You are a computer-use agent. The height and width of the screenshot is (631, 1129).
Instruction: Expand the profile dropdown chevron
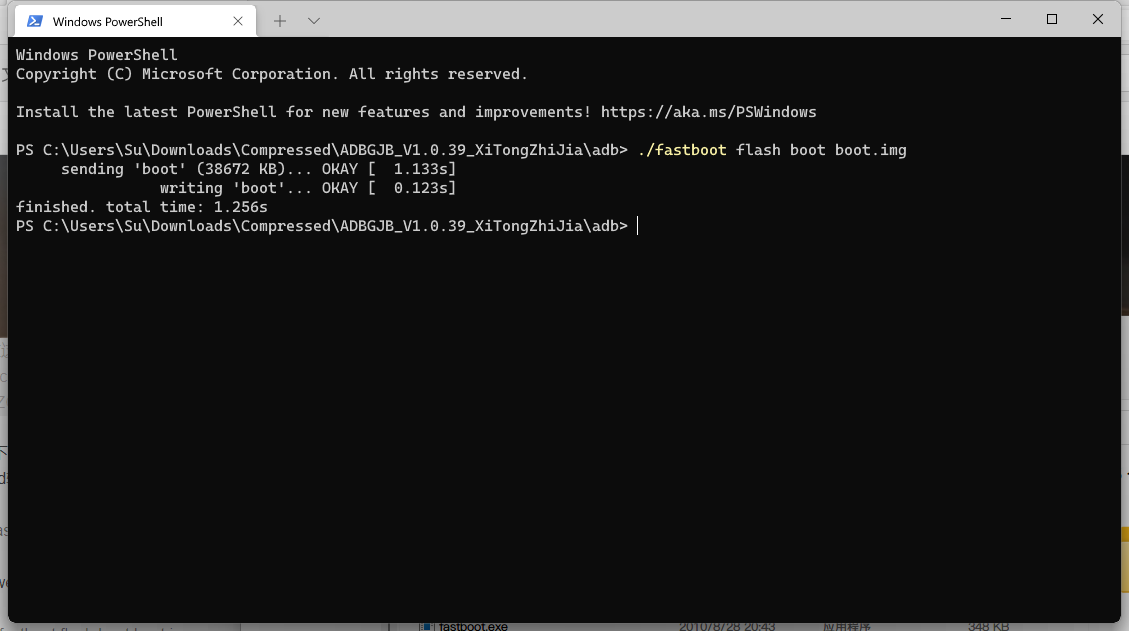click(x=314, y=21)
